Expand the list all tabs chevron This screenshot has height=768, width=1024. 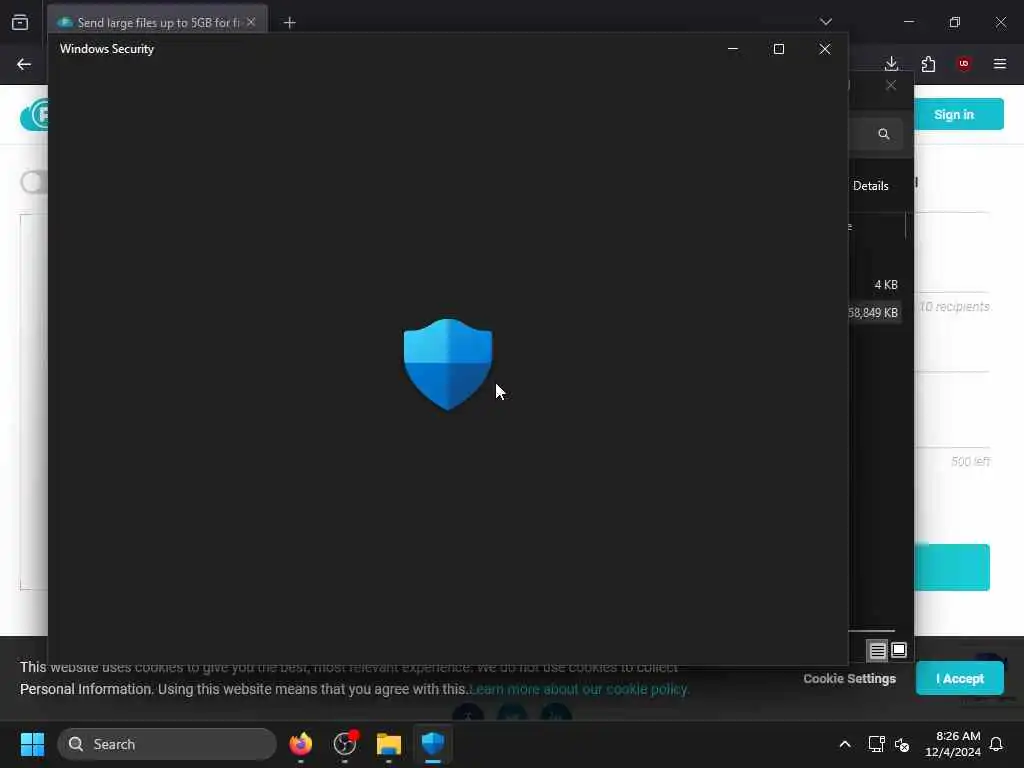tap(825, 22)
